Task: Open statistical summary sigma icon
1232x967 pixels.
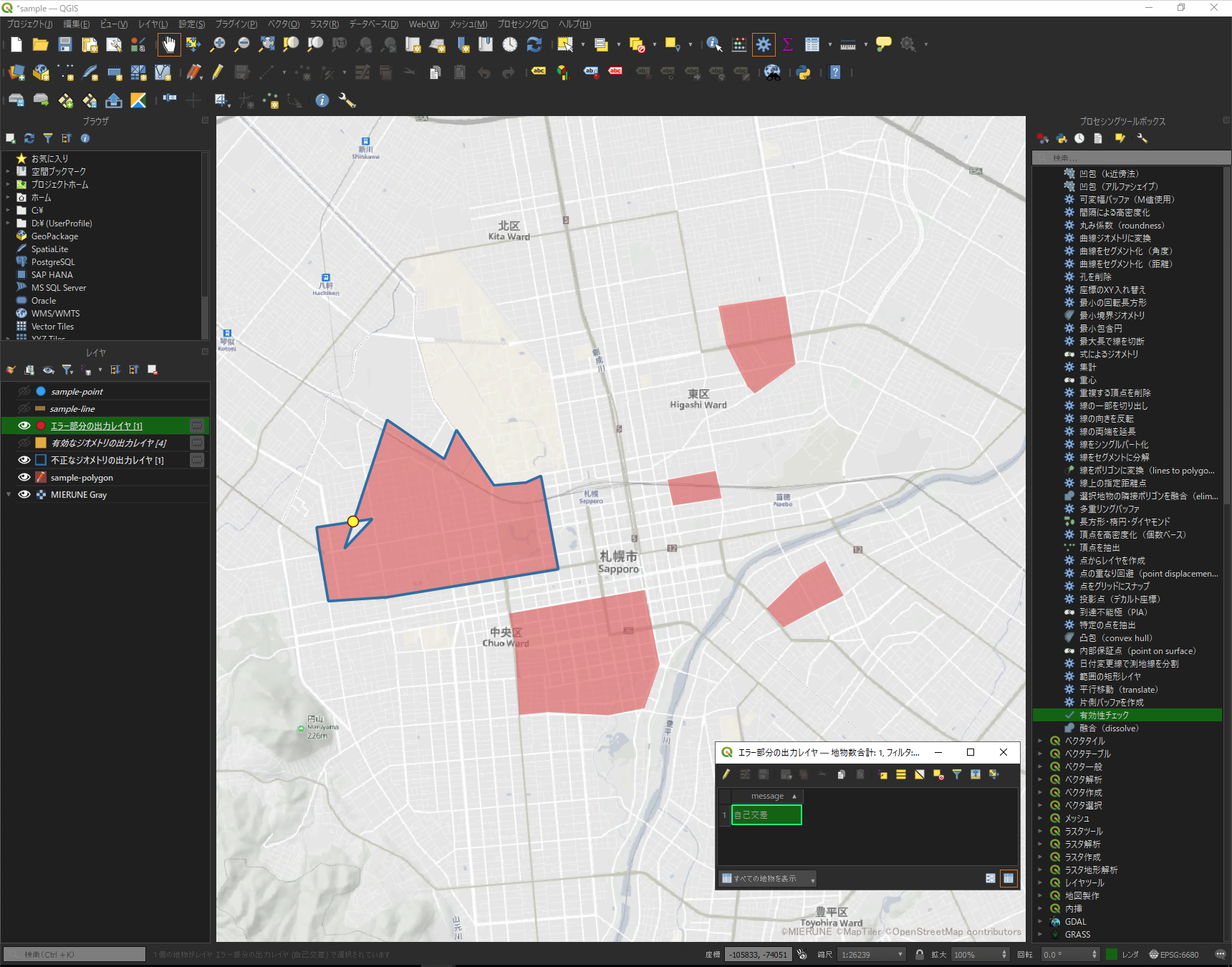Action: [x=788, y=44]
